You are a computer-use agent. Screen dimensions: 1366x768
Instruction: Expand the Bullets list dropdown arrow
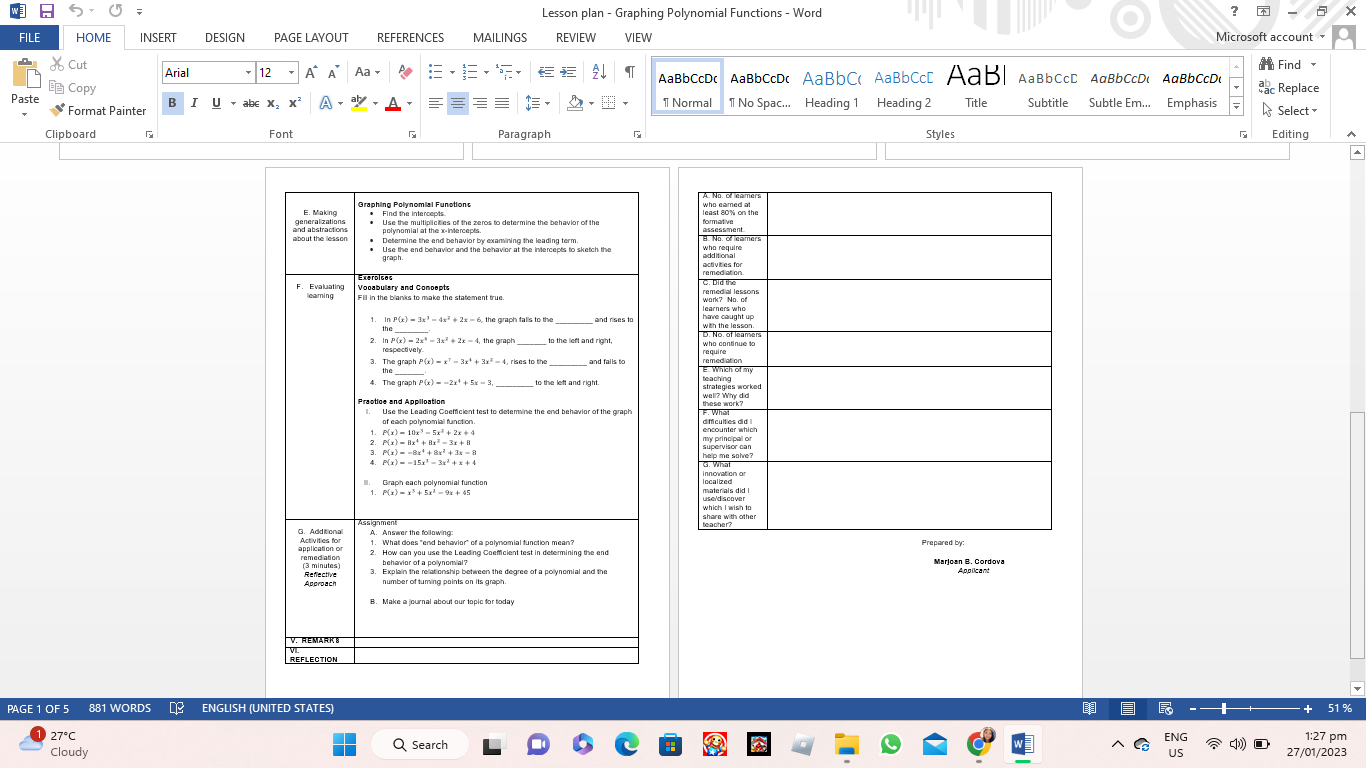453,73
